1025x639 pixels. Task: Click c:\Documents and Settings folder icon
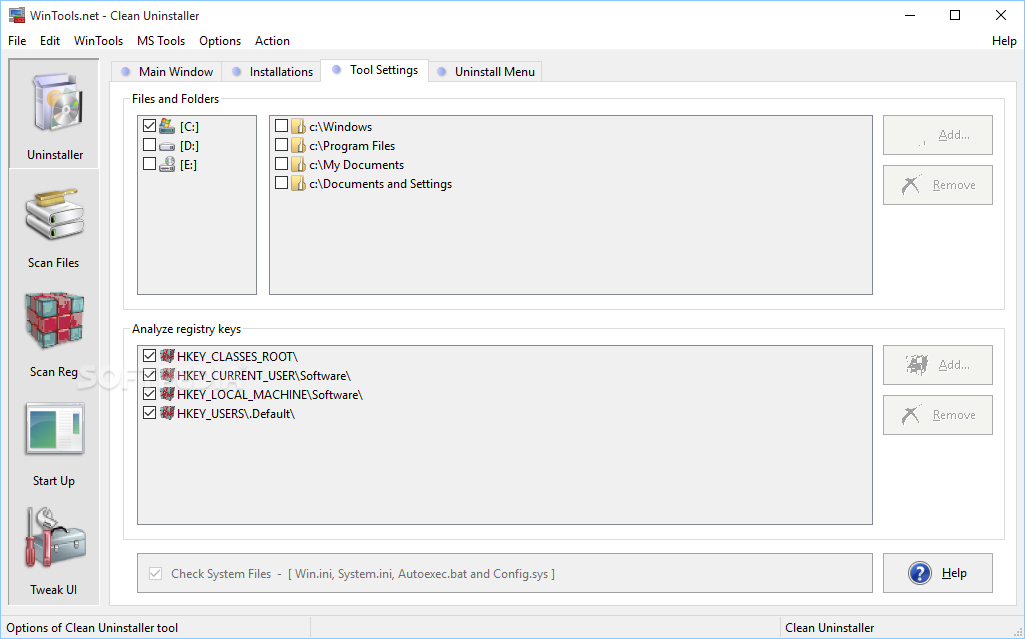299,183
